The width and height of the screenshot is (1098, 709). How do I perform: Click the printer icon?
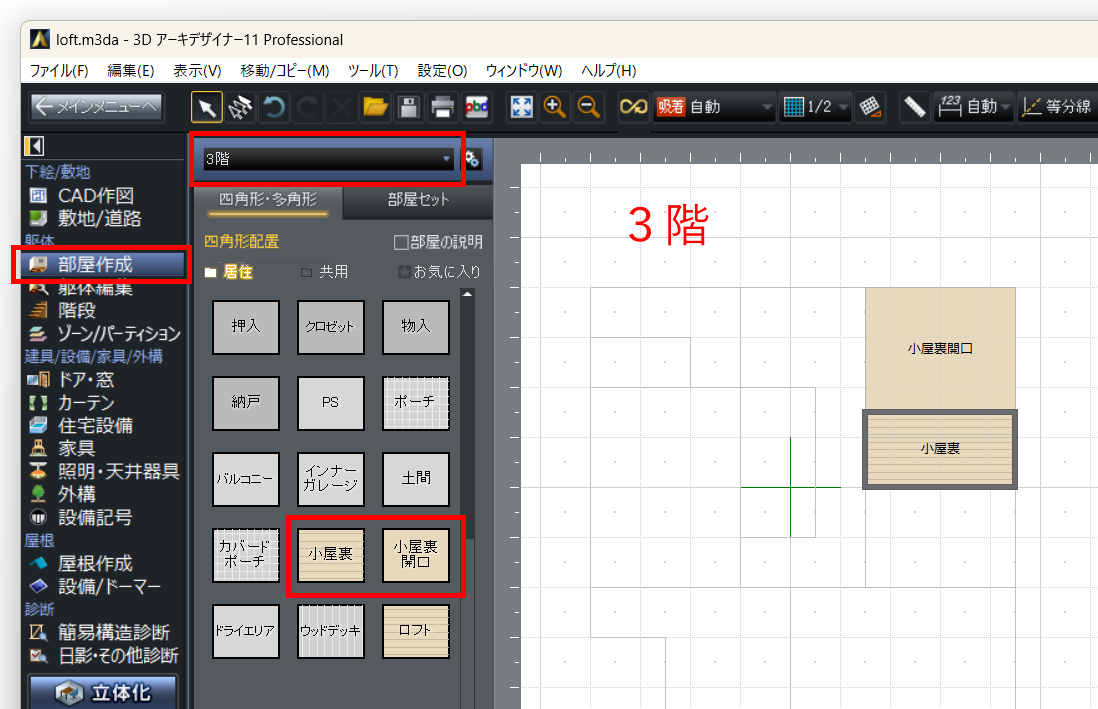point(442,107)
